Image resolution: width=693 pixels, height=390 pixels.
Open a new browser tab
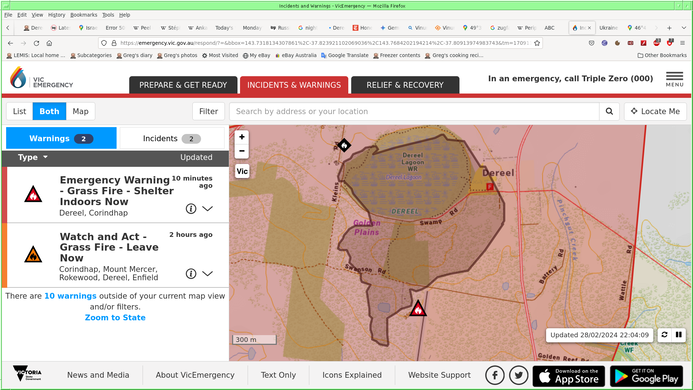pyautogui.click(x=670, y=27)
